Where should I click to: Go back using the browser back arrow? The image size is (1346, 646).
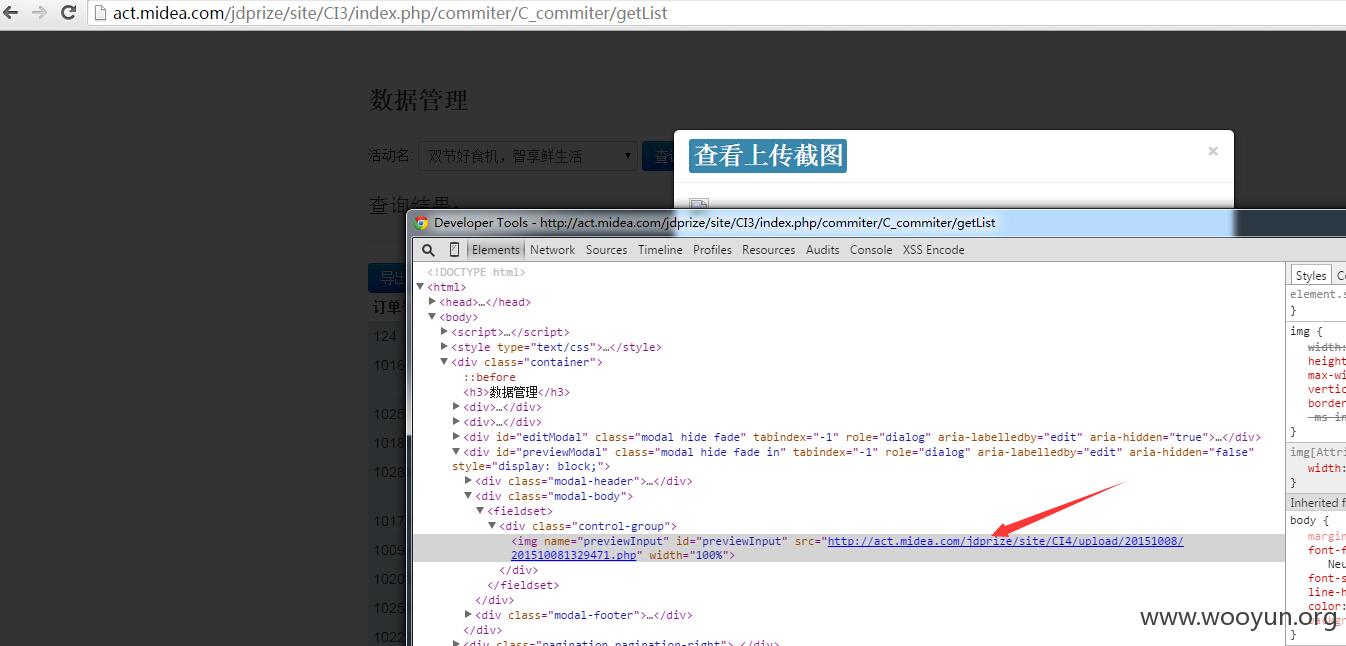11,13
